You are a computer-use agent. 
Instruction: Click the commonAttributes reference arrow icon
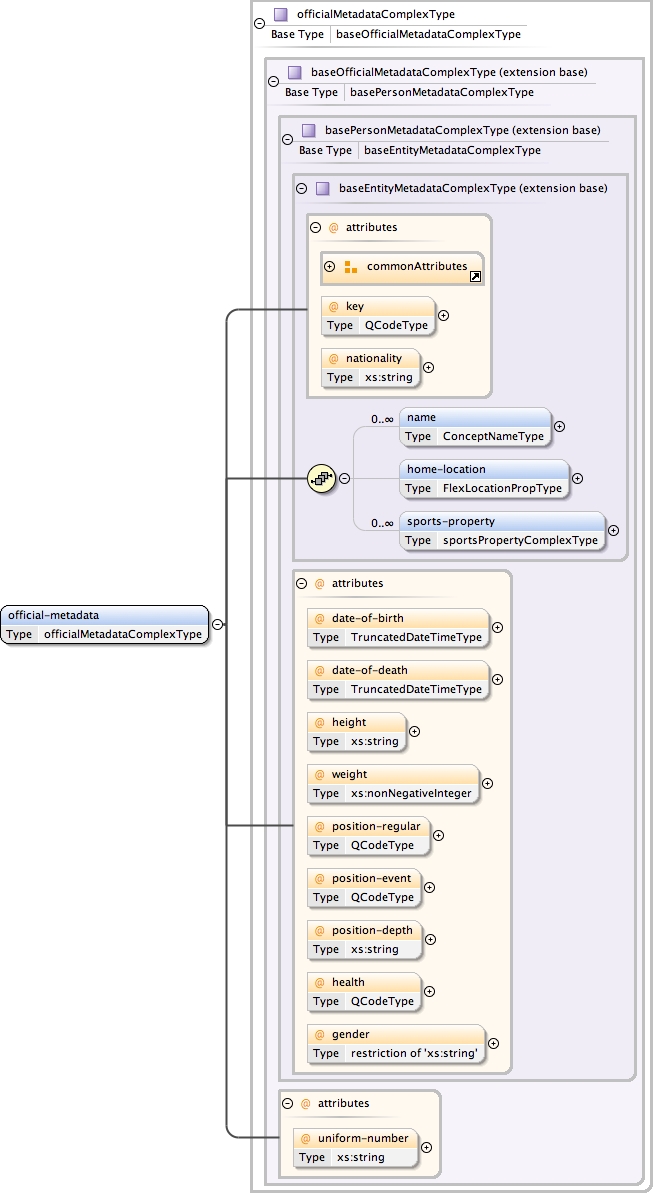(475, 275)
